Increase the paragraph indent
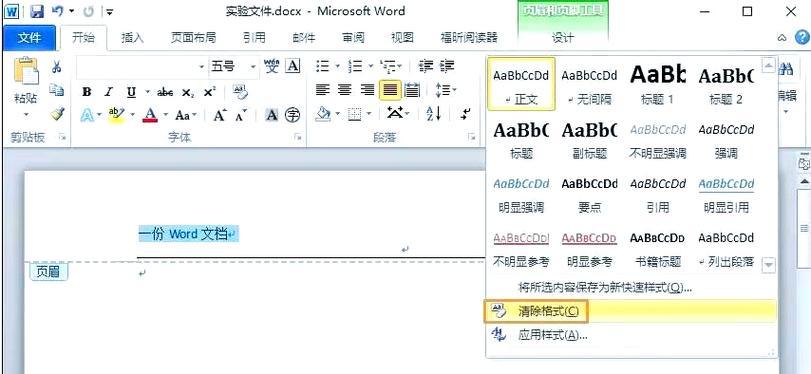 click(x=447, y=66)
